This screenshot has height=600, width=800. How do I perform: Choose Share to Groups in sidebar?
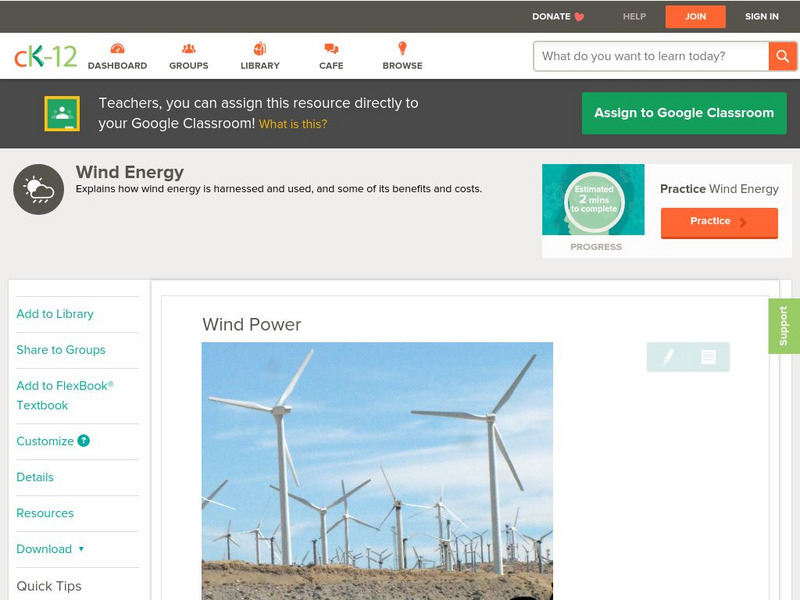coord(61,350)
